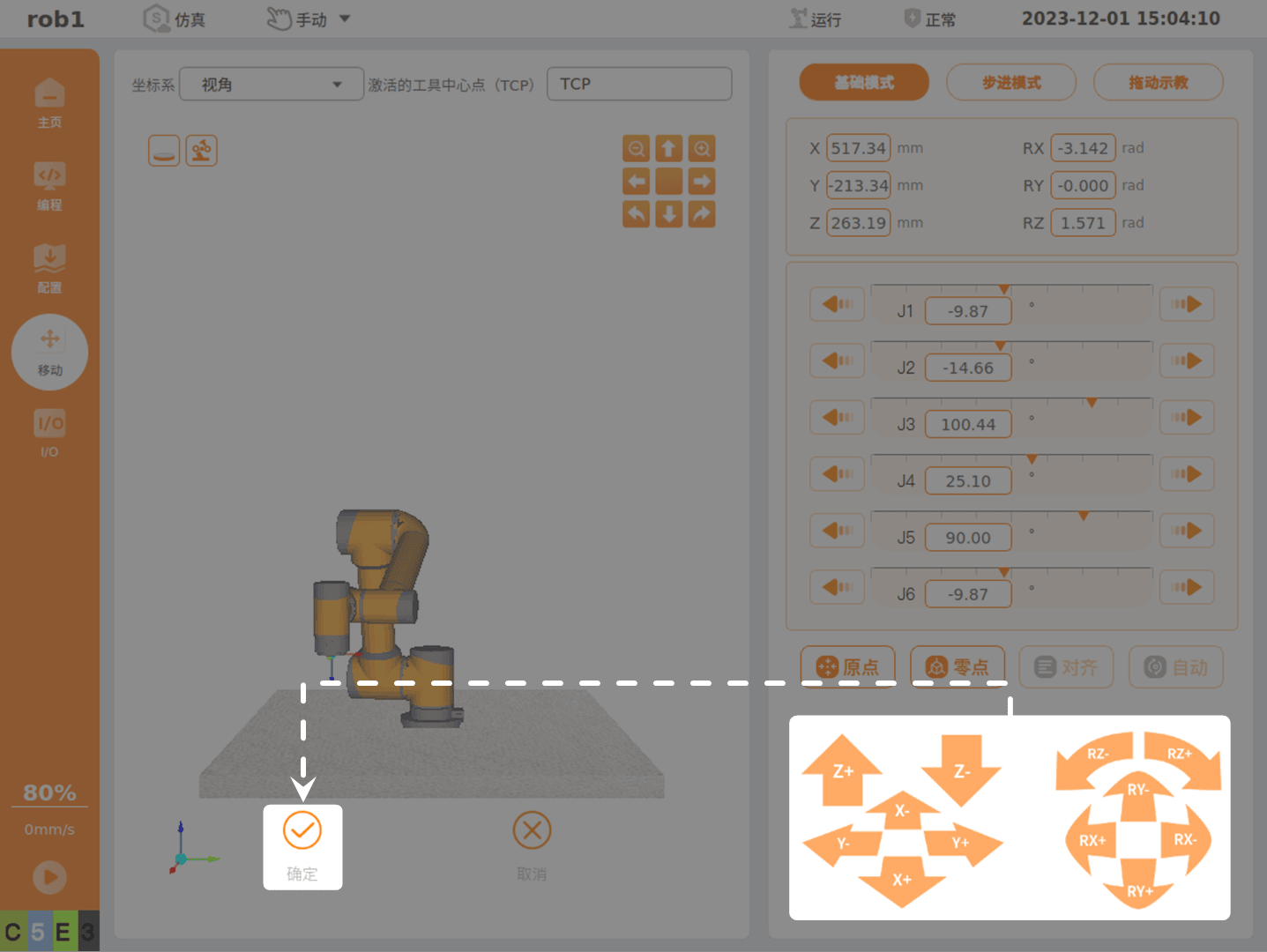Open the I/O sidebar page

point(49,434)
